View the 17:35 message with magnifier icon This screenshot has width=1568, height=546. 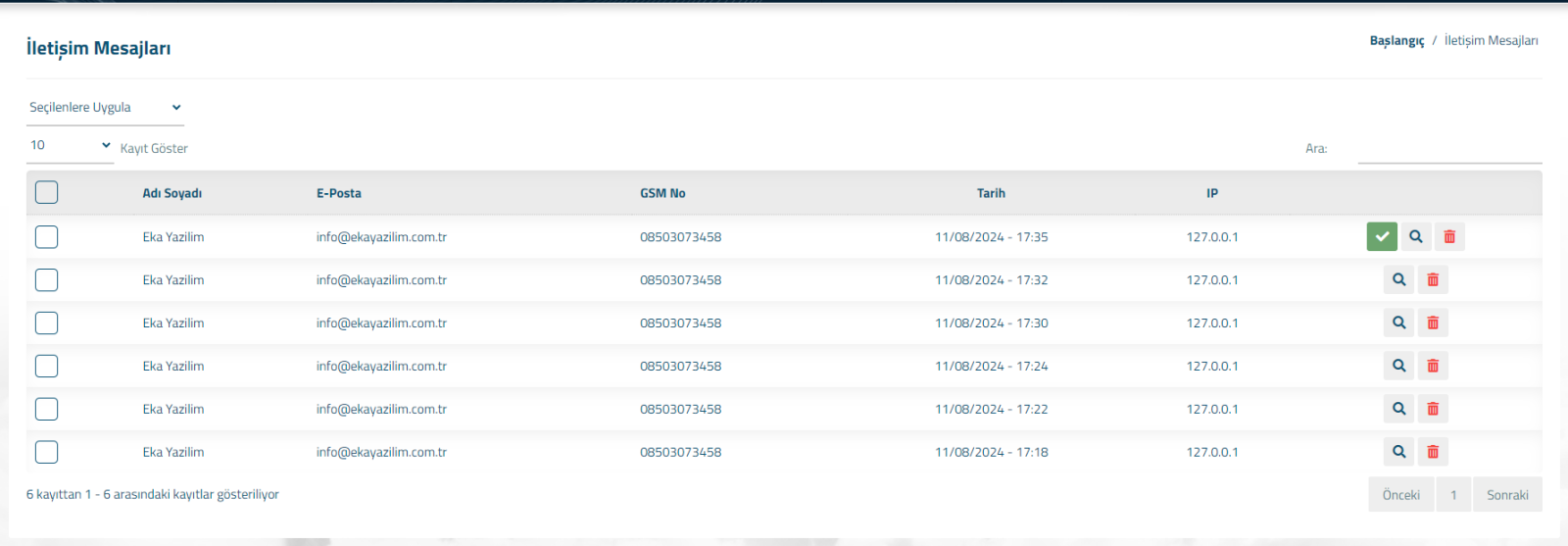[x=1416, y=236]
